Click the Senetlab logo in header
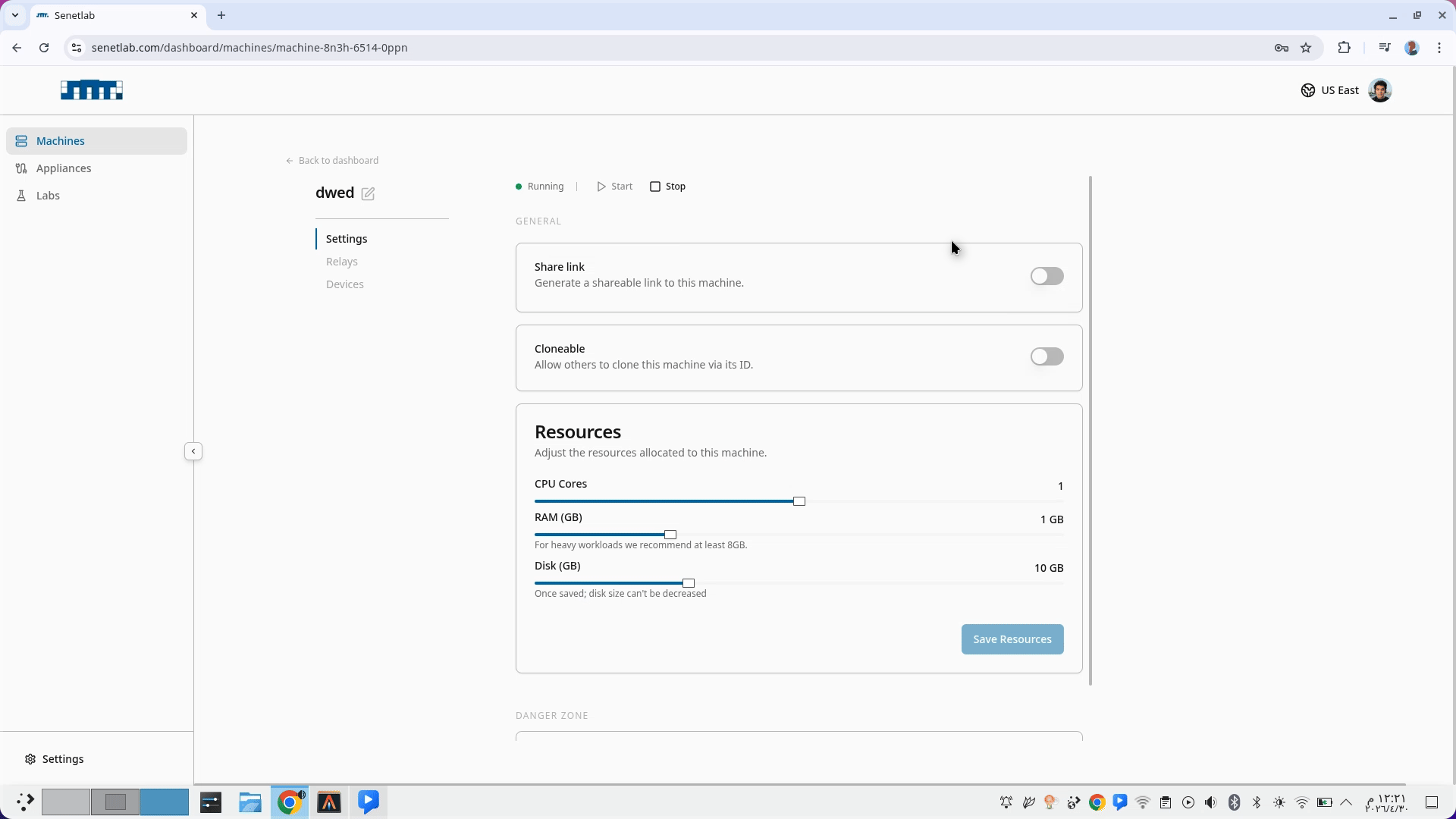The image size is (1456, 819). [x=92, y=90]
